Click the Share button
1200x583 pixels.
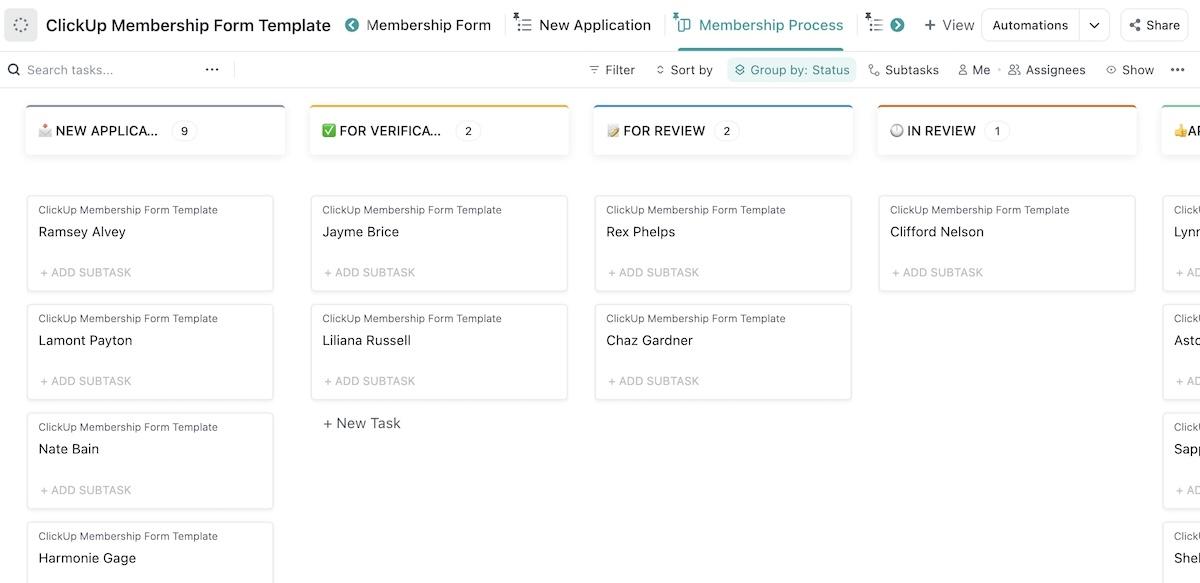point(1154,25)
